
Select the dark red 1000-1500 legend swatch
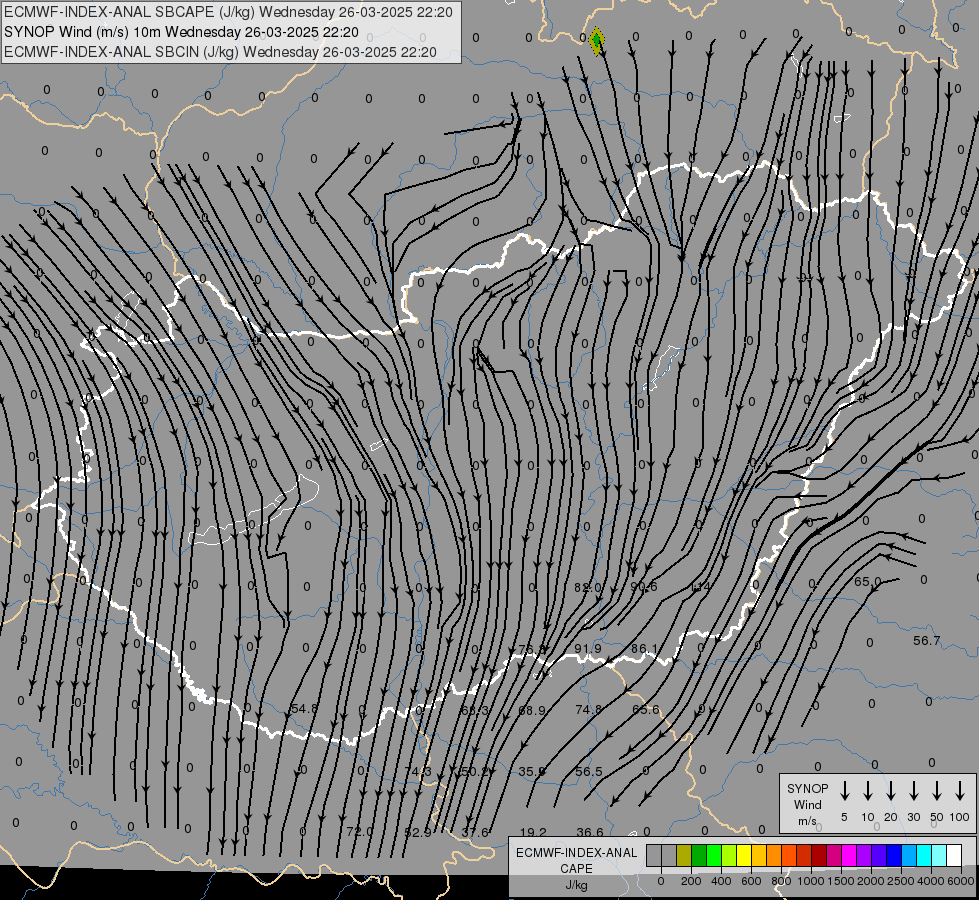(820, 855)
